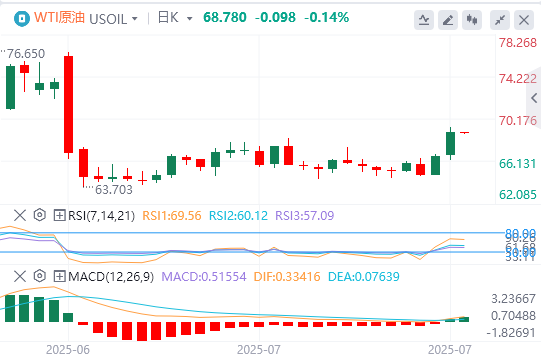
Task: Close the chart with top X
Action: click(x=524, y=20)
